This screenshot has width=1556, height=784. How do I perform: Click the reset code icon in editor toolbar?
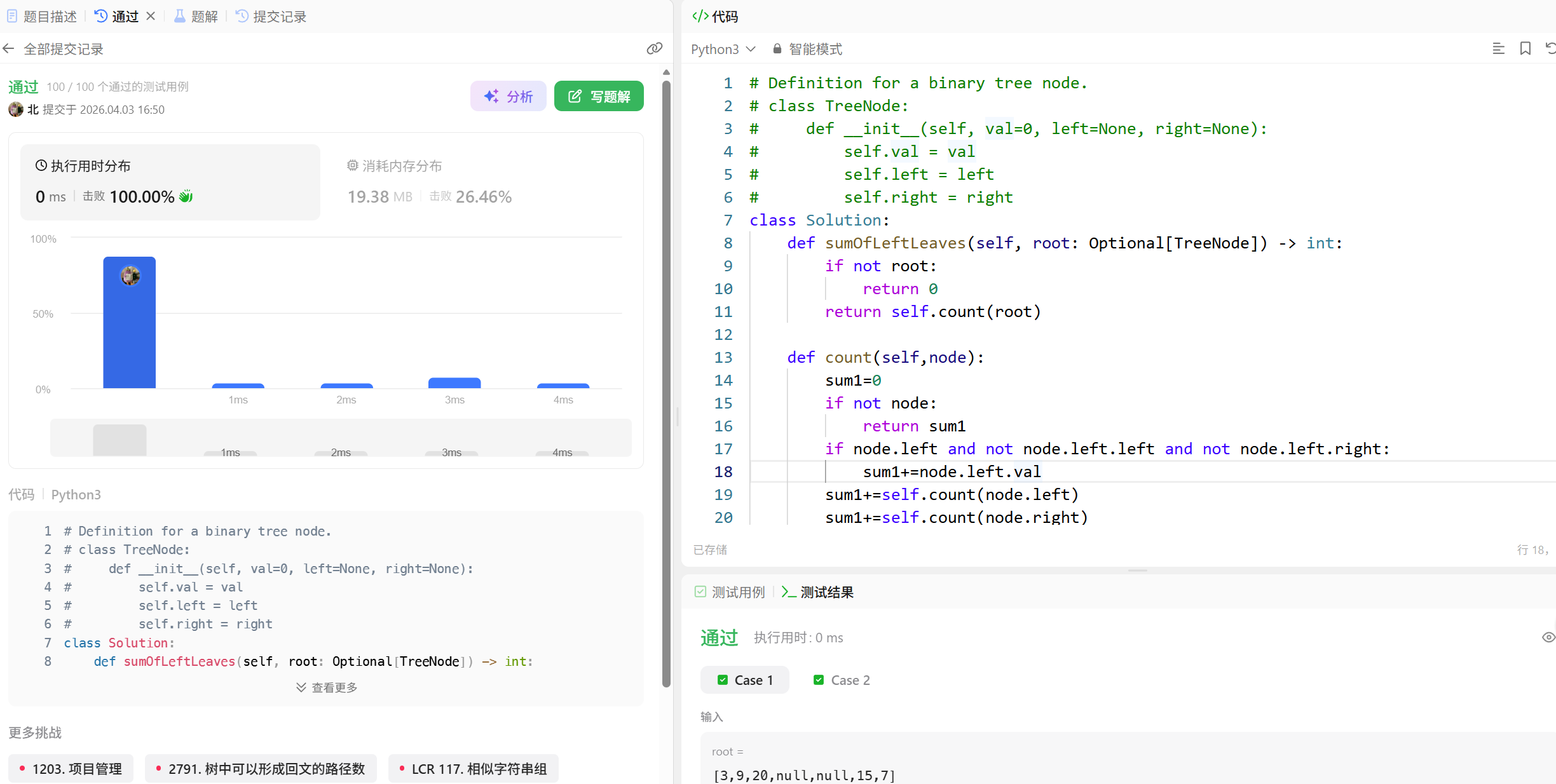[x=1550, y=49]
